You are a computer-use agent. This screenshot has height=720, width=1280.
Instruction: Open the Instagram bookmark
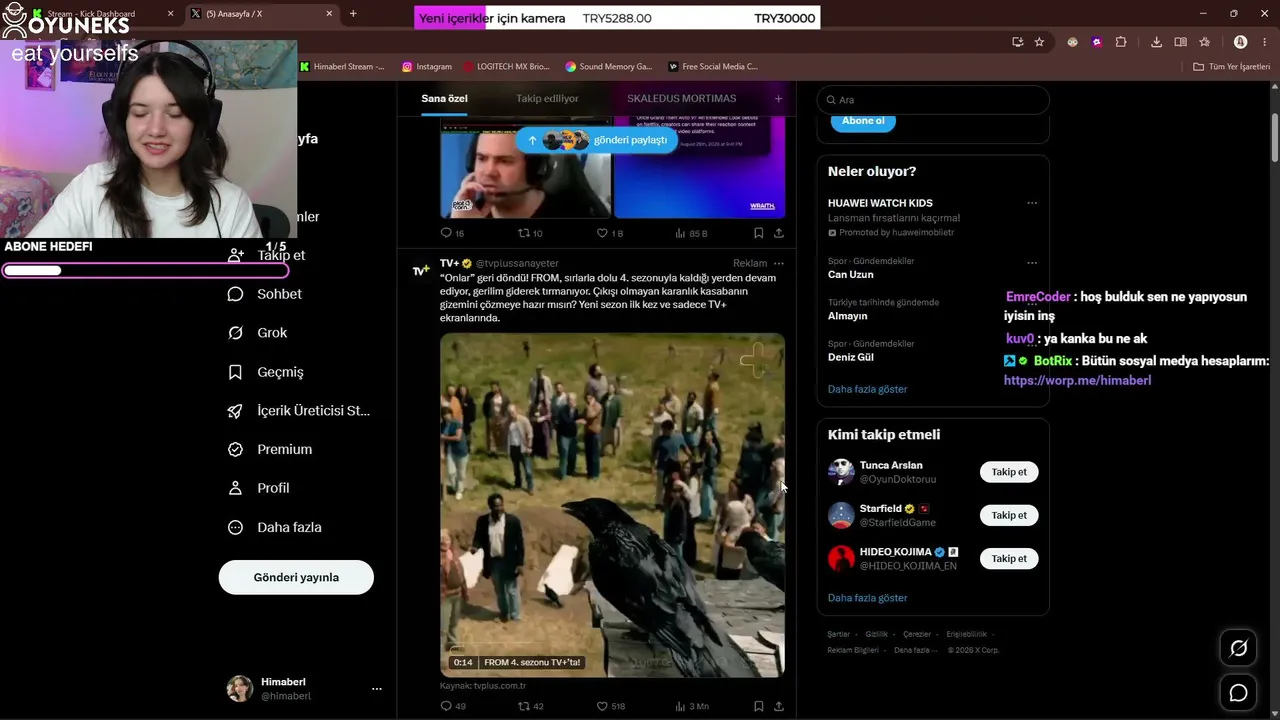click(427, 67)
